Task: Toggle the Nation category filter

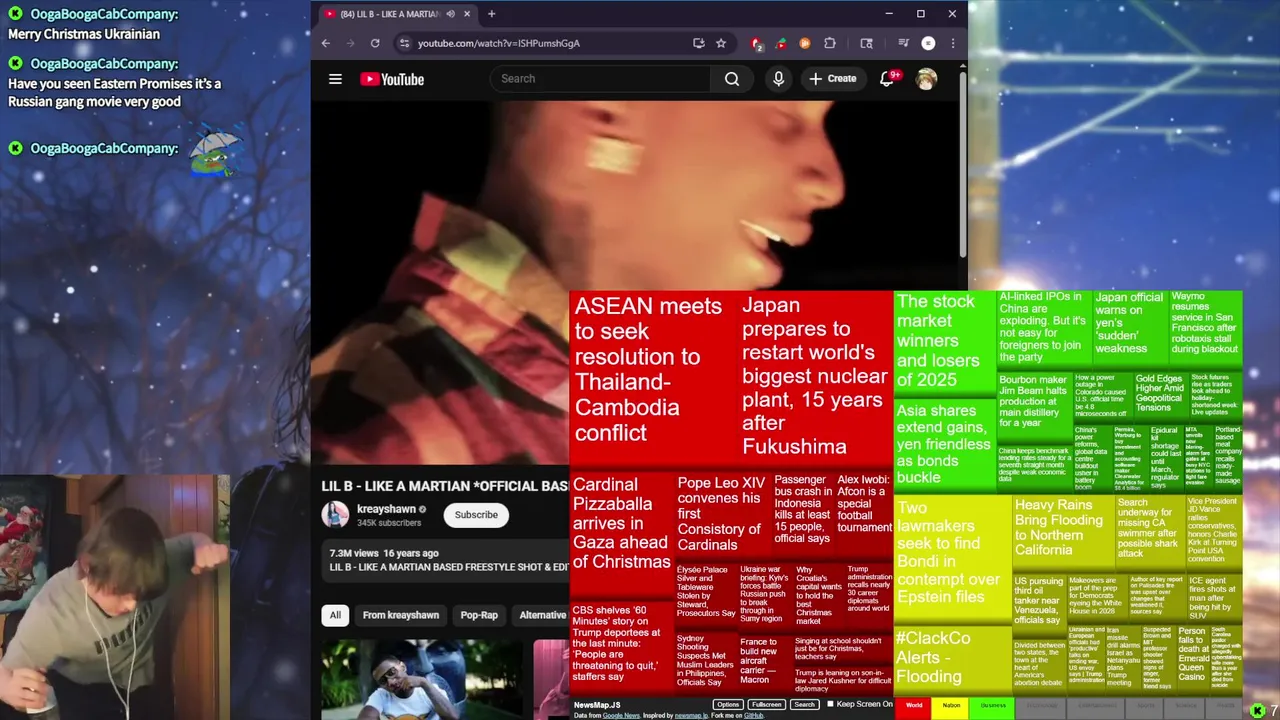Action: [x=951, y=706]
